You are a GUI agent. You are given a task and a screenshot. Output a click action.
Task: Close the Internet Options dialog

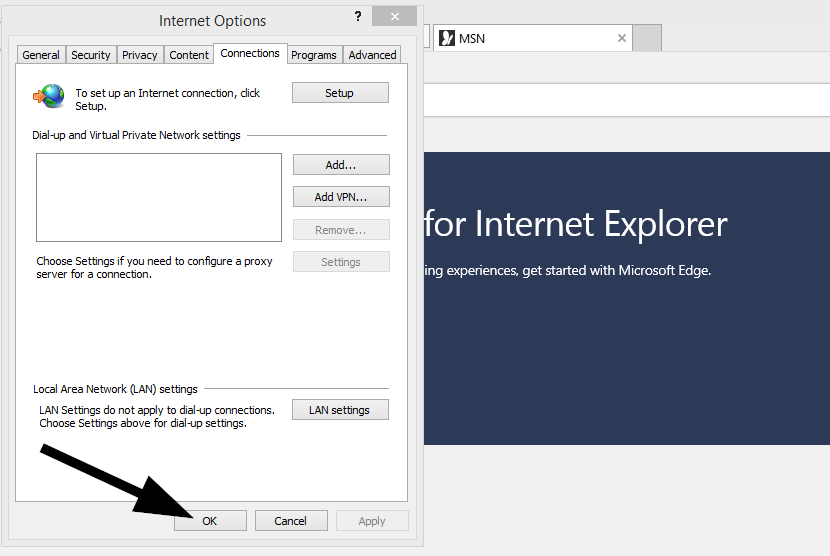tap(394, 16)
